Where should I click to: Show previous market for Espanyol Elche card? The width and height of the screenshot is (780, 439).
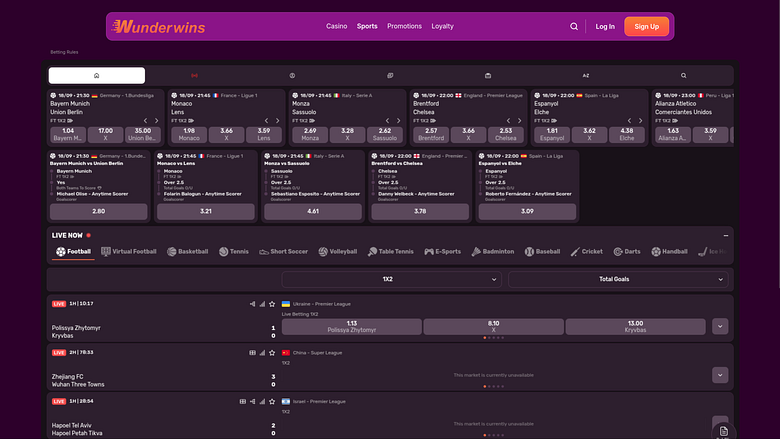tap(629, 121)
